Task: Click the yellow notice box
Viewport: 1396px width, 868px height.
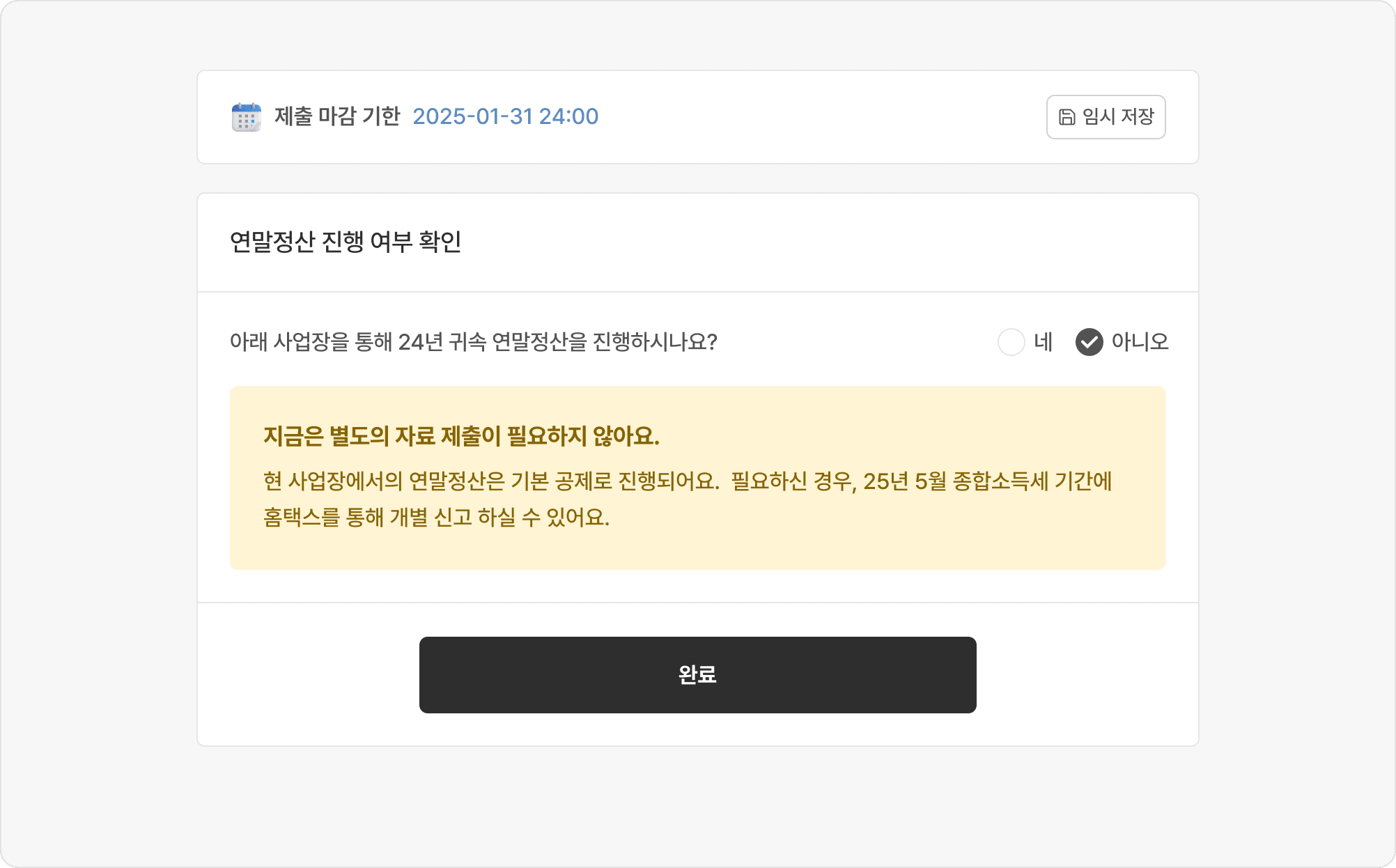Action: pos(697,477)
